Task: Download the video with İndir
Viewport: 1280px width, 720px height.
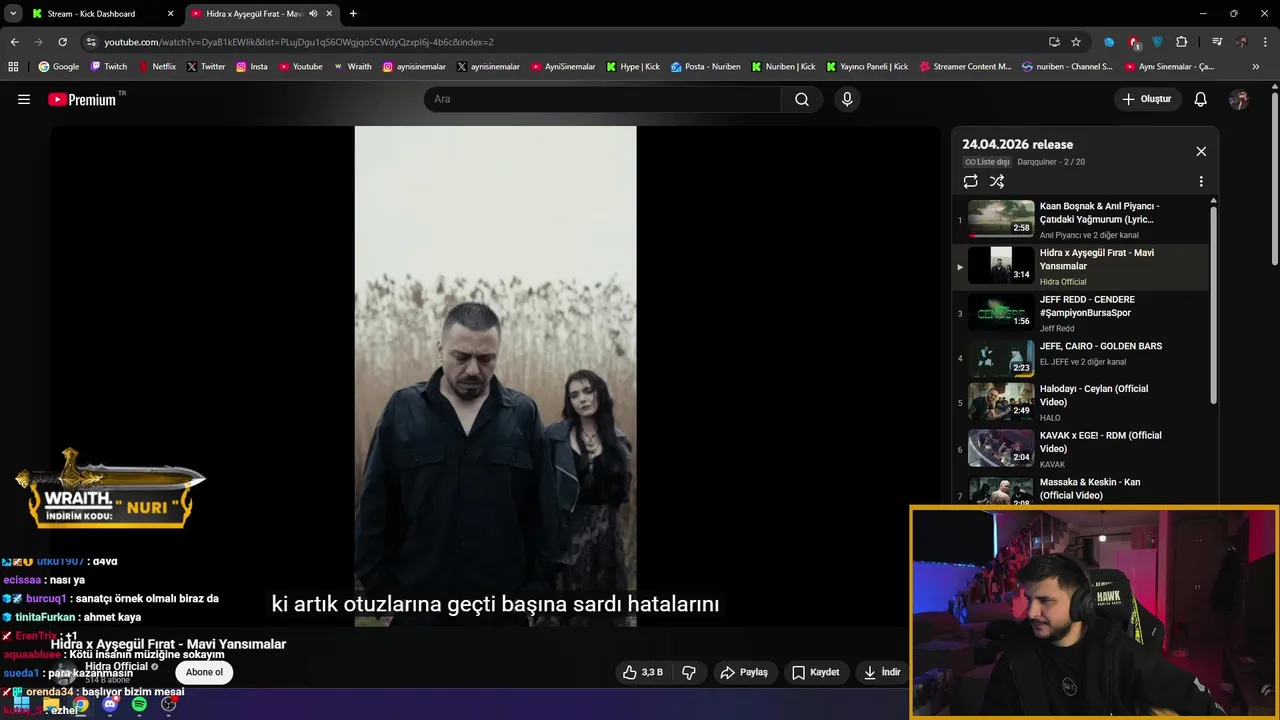Action: point(883,672)
